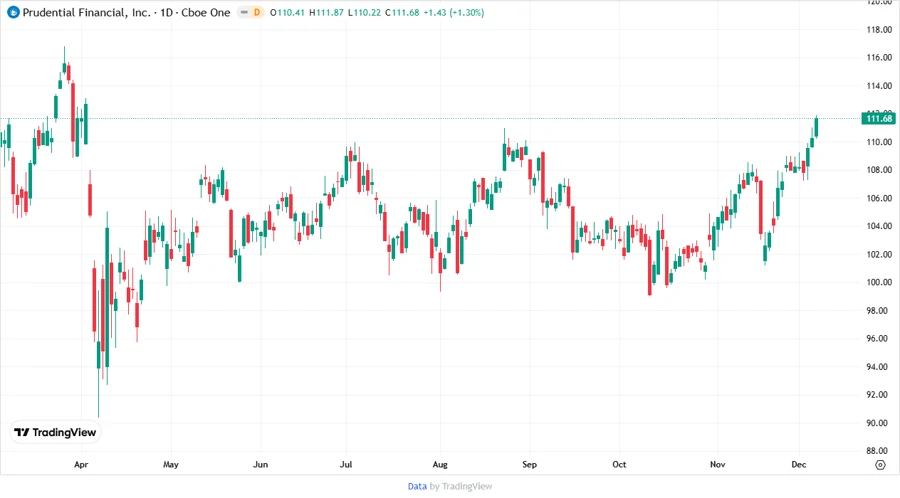Click the 'Prudential Financial, Inc.' symbol title
This screenshot has width=900, height=498.
(86, 12)
